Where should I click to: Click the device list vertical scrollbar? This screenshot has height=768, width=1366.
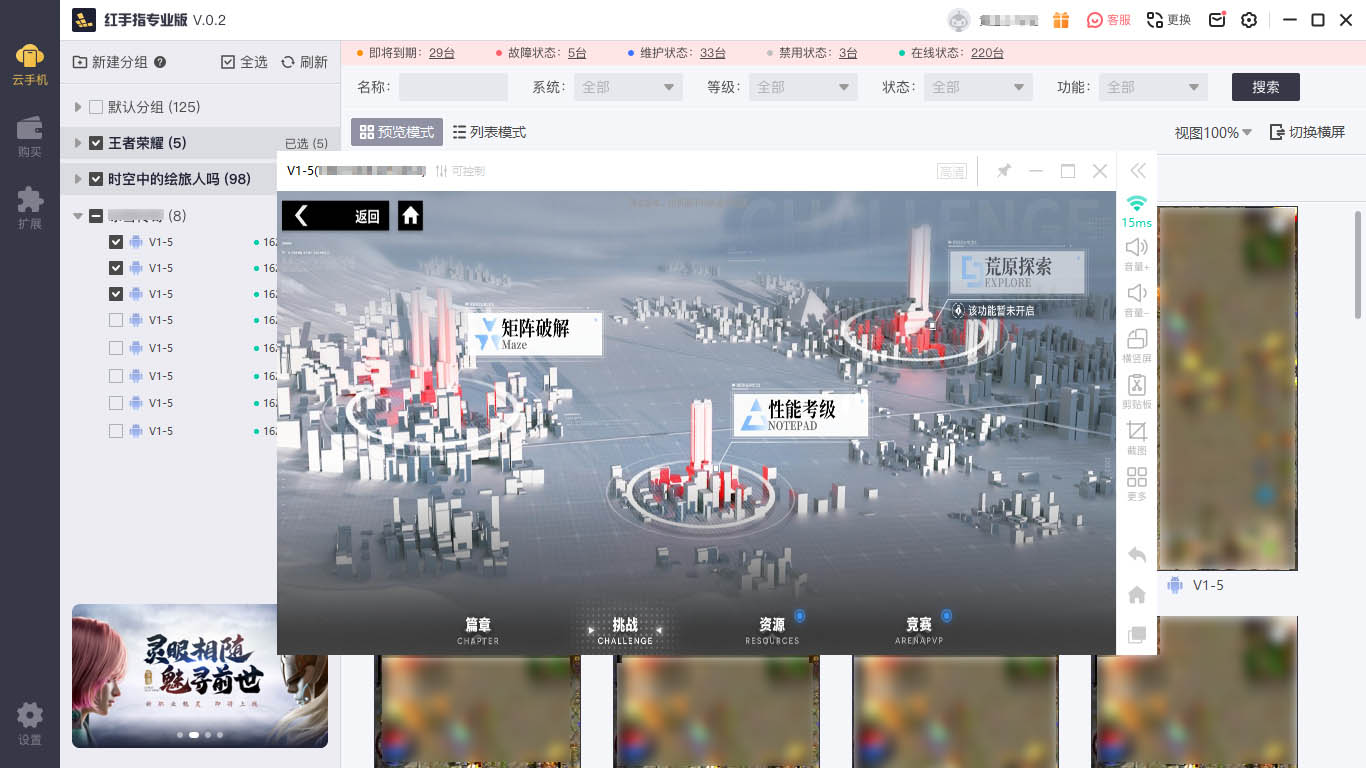1357,265
